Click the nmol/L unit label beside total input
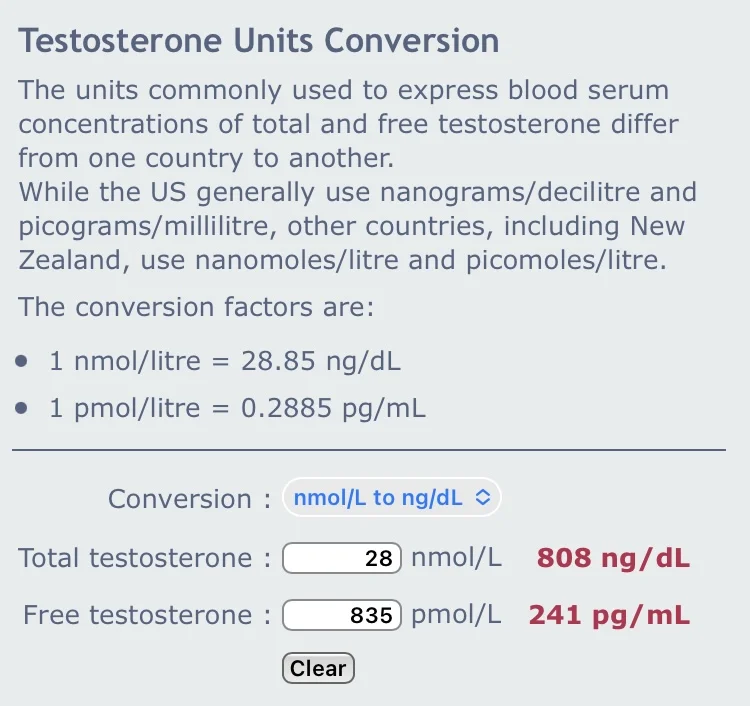Image resolution: width=750 pixels, height=706 pixels. pos(456,558)
